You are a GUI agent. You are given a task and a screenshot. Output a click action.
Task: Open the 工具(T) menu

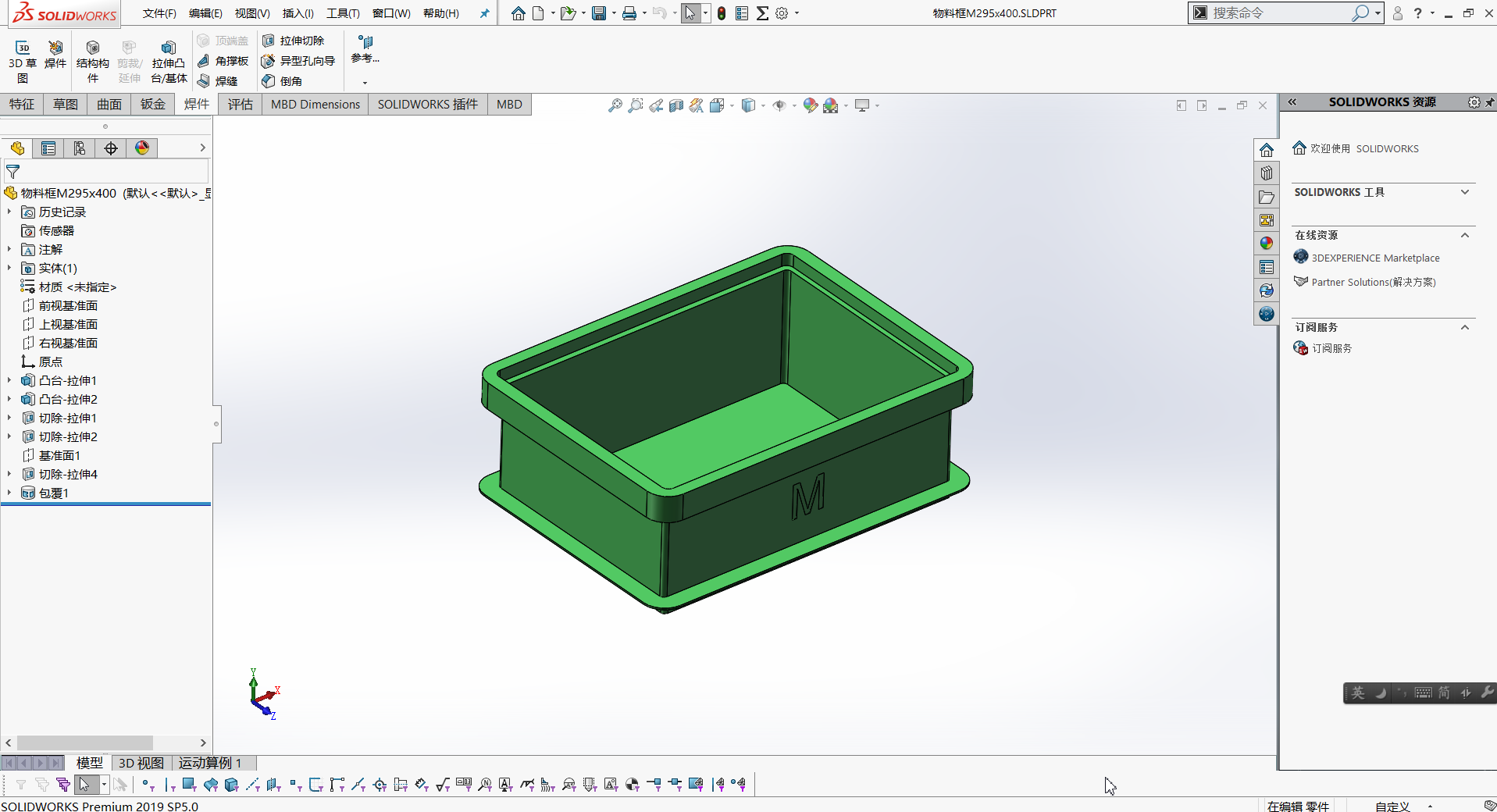[343, 13]
